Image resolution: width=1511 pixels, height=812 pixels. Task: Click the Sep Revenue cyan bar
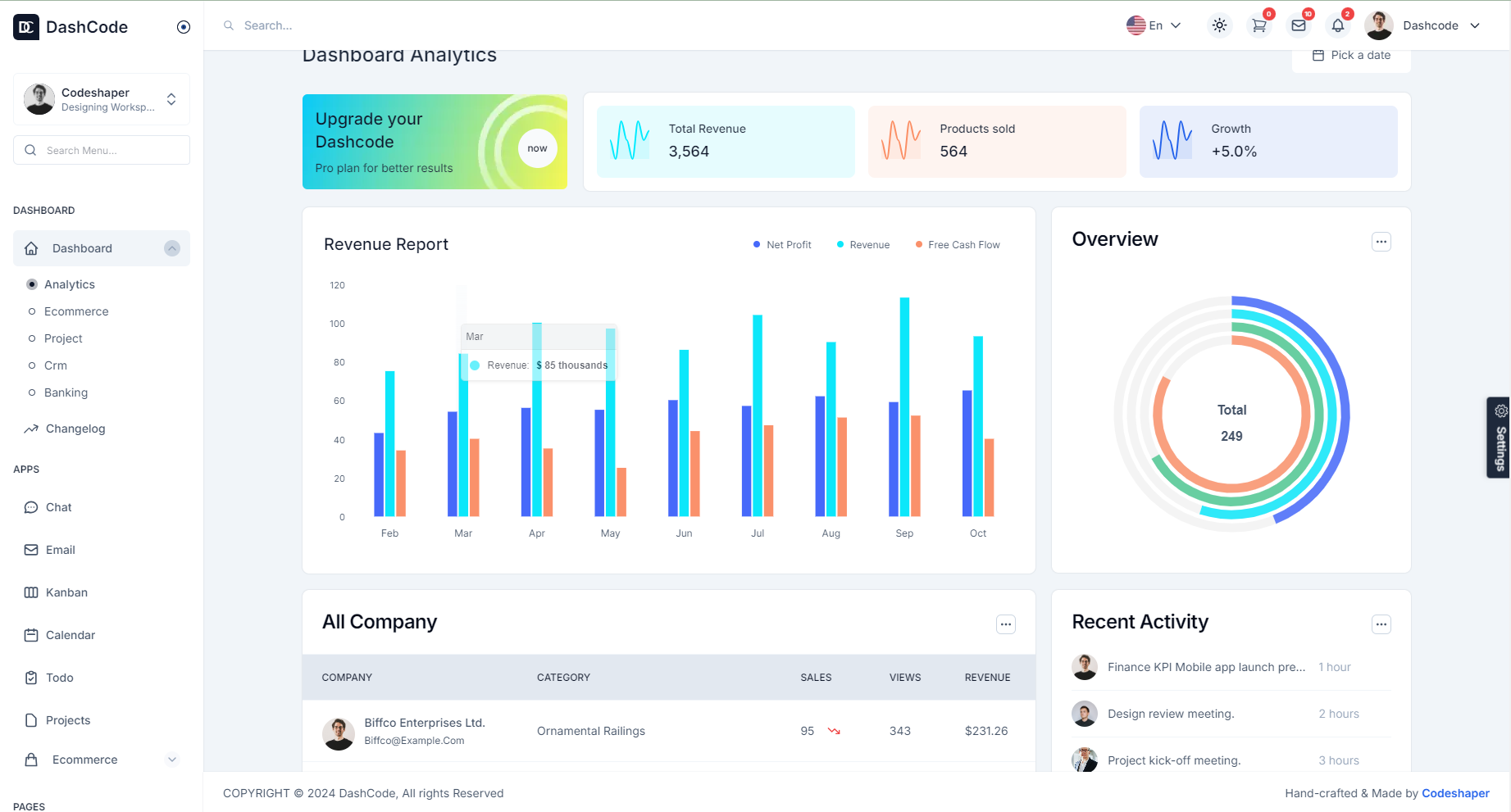pyautogui.click(x=904, y=406)
